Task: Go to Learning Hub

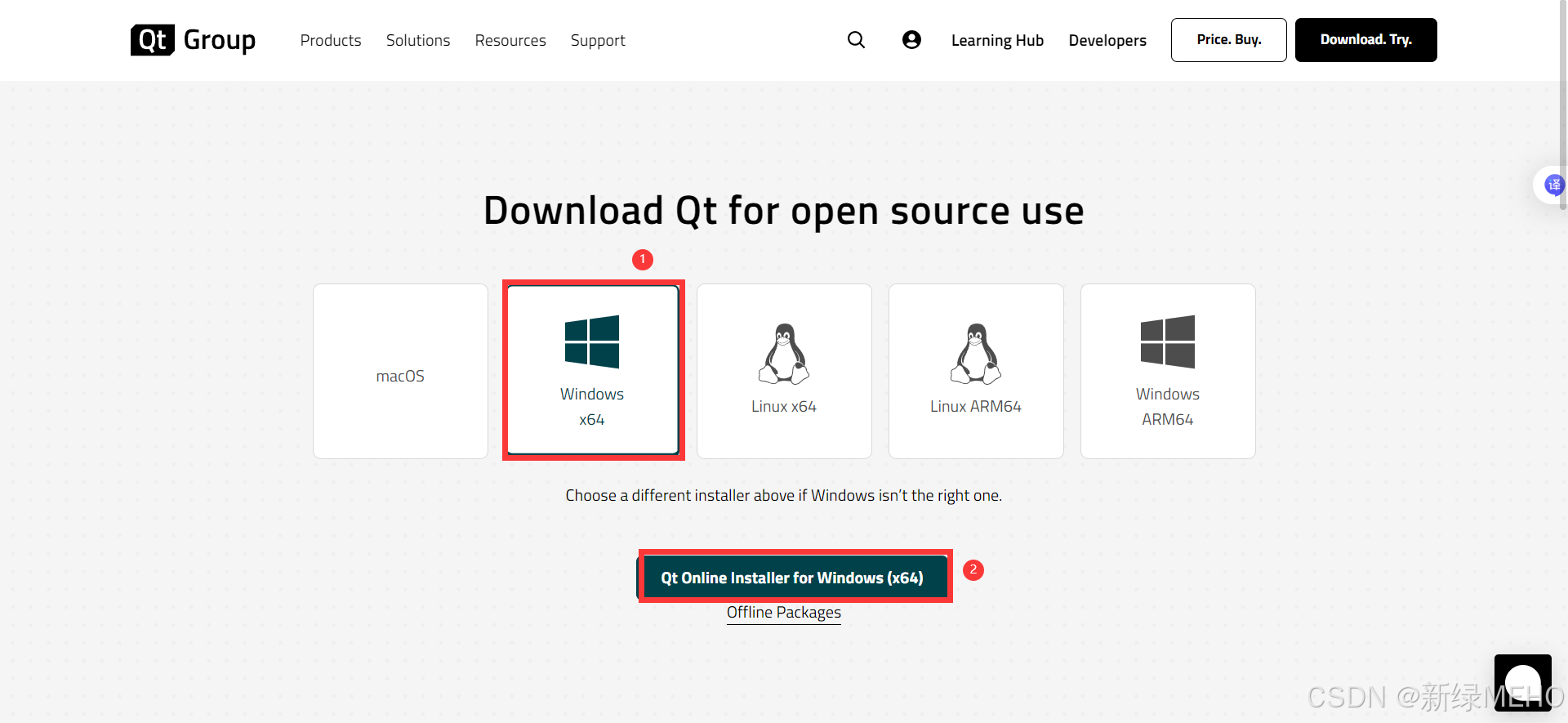Action: 997,40
